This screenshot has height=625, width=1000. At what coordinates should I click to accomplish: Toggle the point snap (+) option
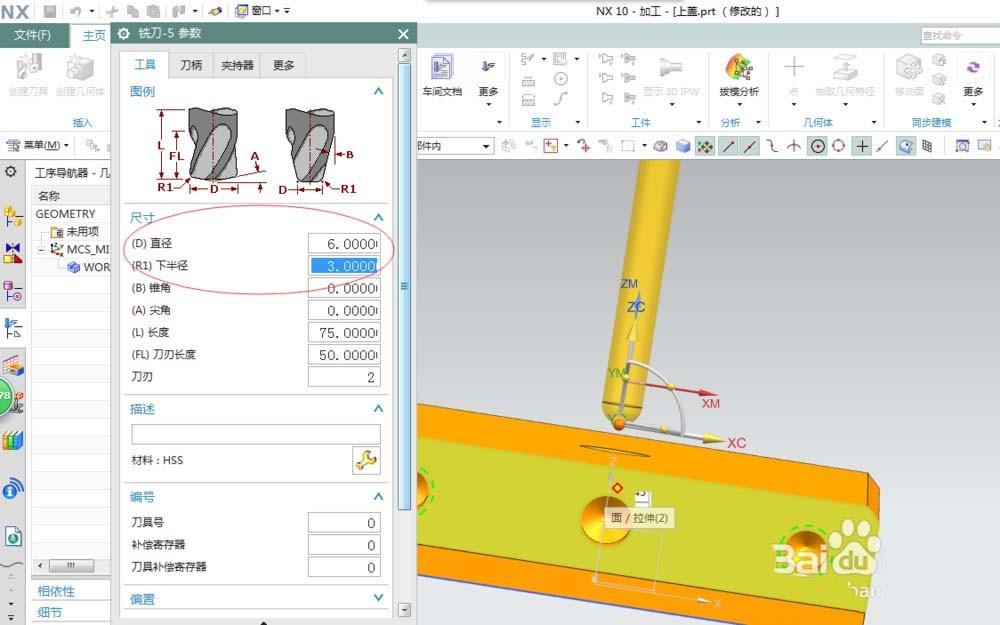pos(862,146)
